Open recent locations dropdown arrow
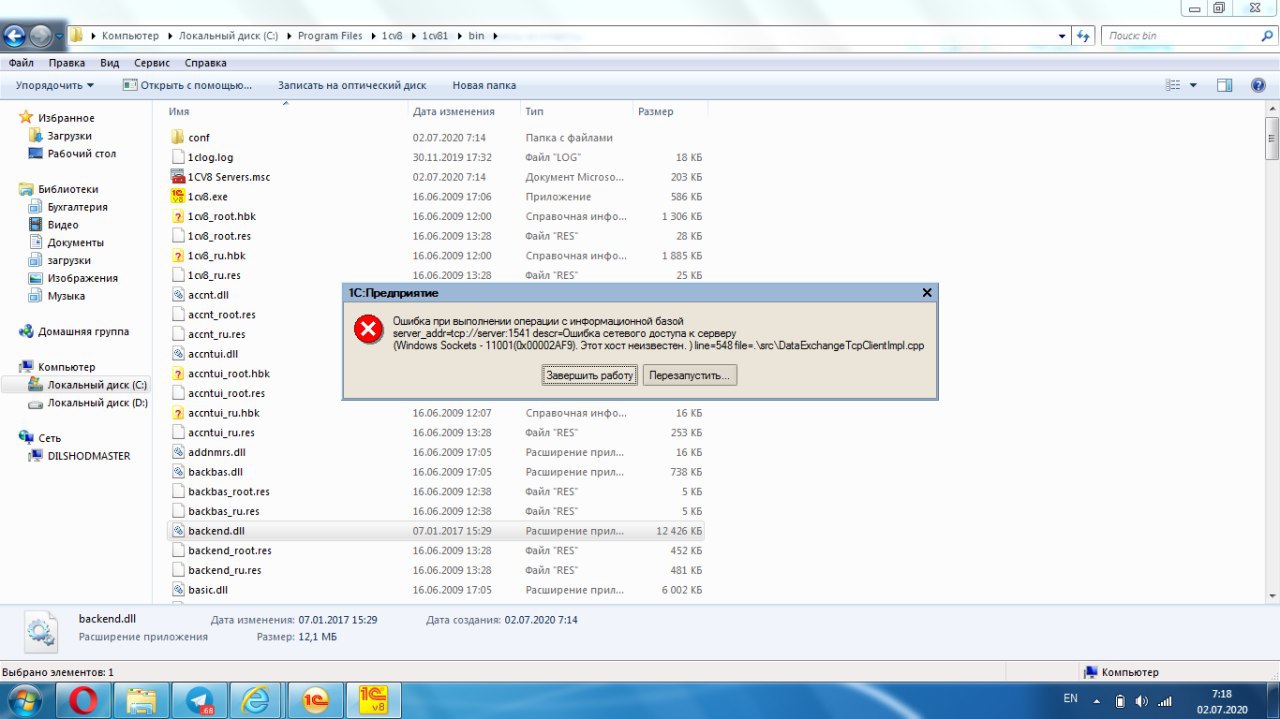The height and width of the screenshot is (719, 1280). click(60, 37)
